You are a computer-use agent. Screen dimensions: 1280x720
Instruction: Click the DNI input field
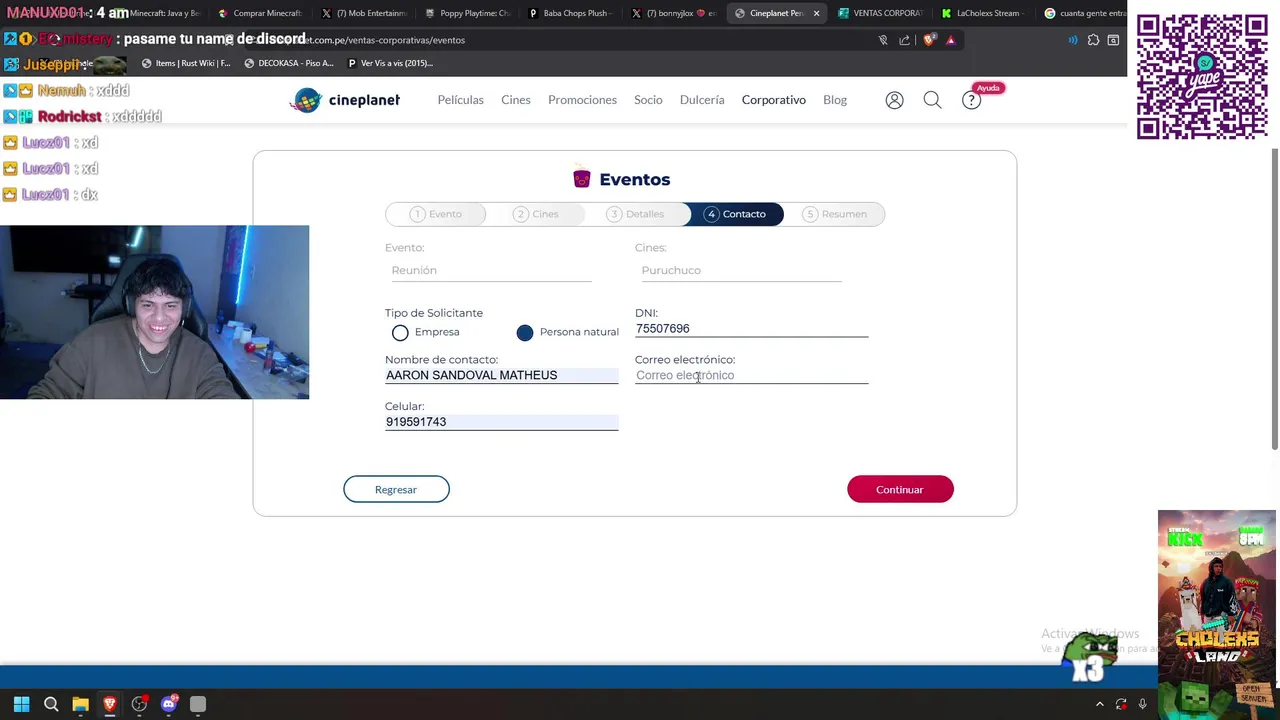751,329
